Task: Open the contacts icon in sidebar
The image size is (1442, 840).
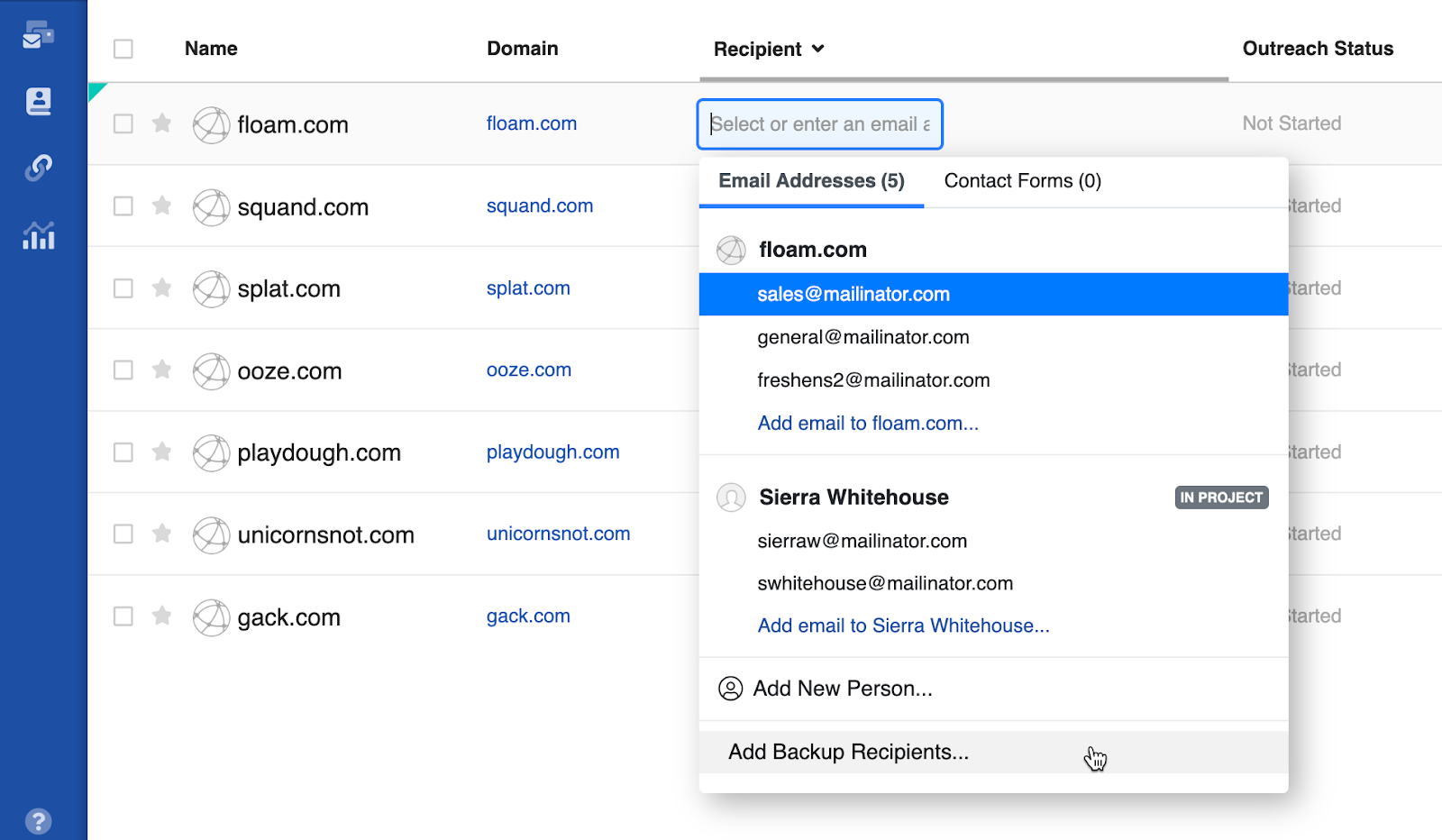Action: [38, 101]
